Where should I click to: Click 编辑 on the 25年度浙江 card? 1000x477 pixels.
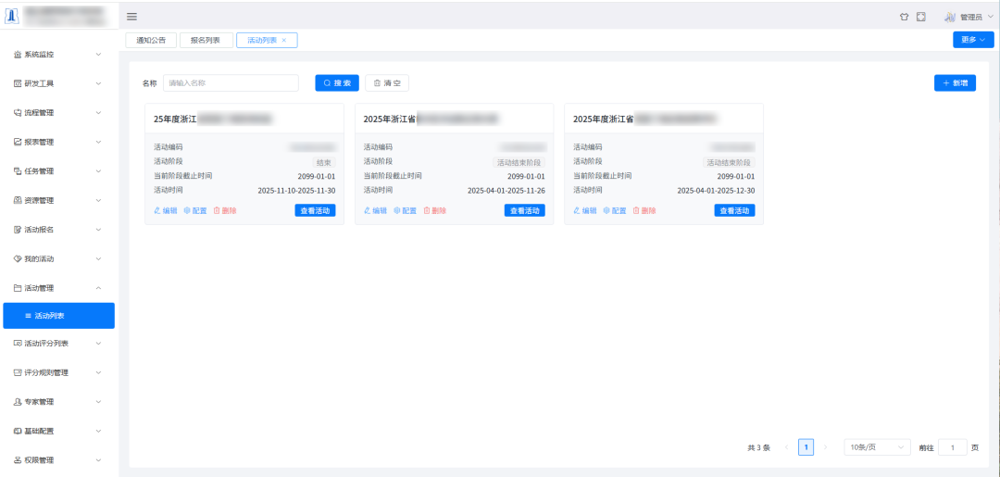click(166, 211)
